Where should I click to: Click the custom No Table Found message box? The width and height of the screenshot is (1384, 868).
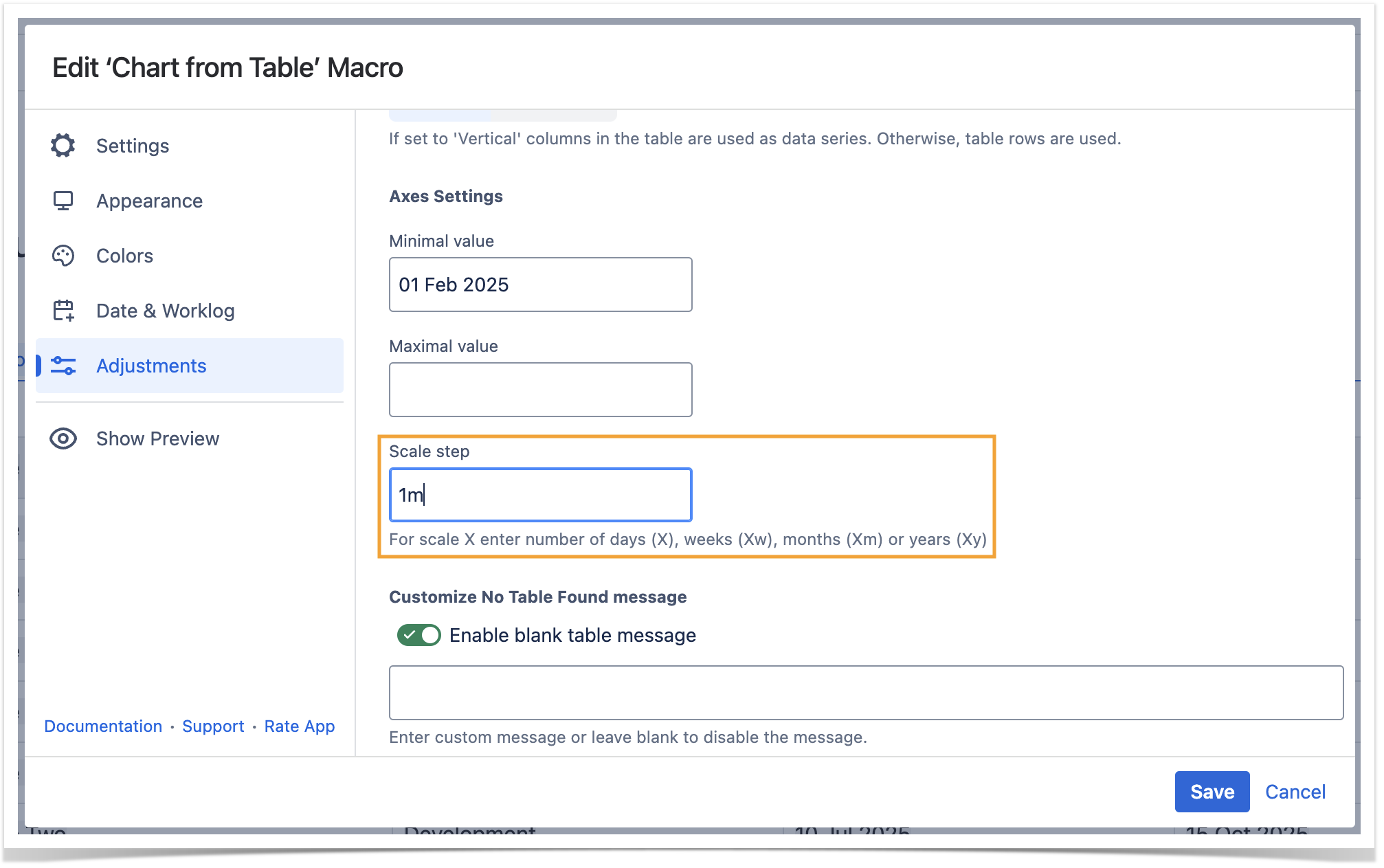coord(865,693)
